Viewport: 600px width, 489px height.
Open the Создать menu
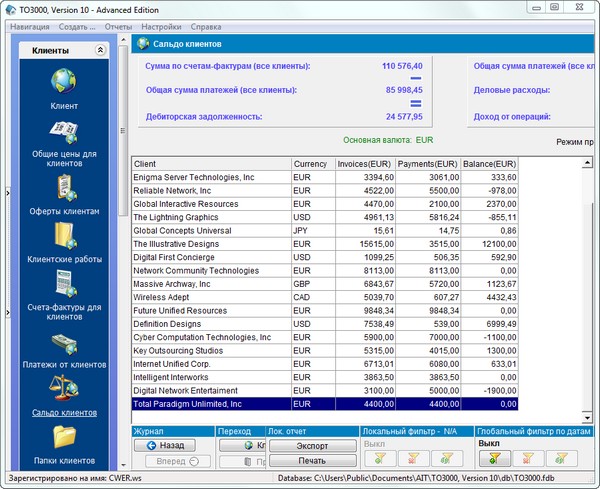click(x=77, y=26)
